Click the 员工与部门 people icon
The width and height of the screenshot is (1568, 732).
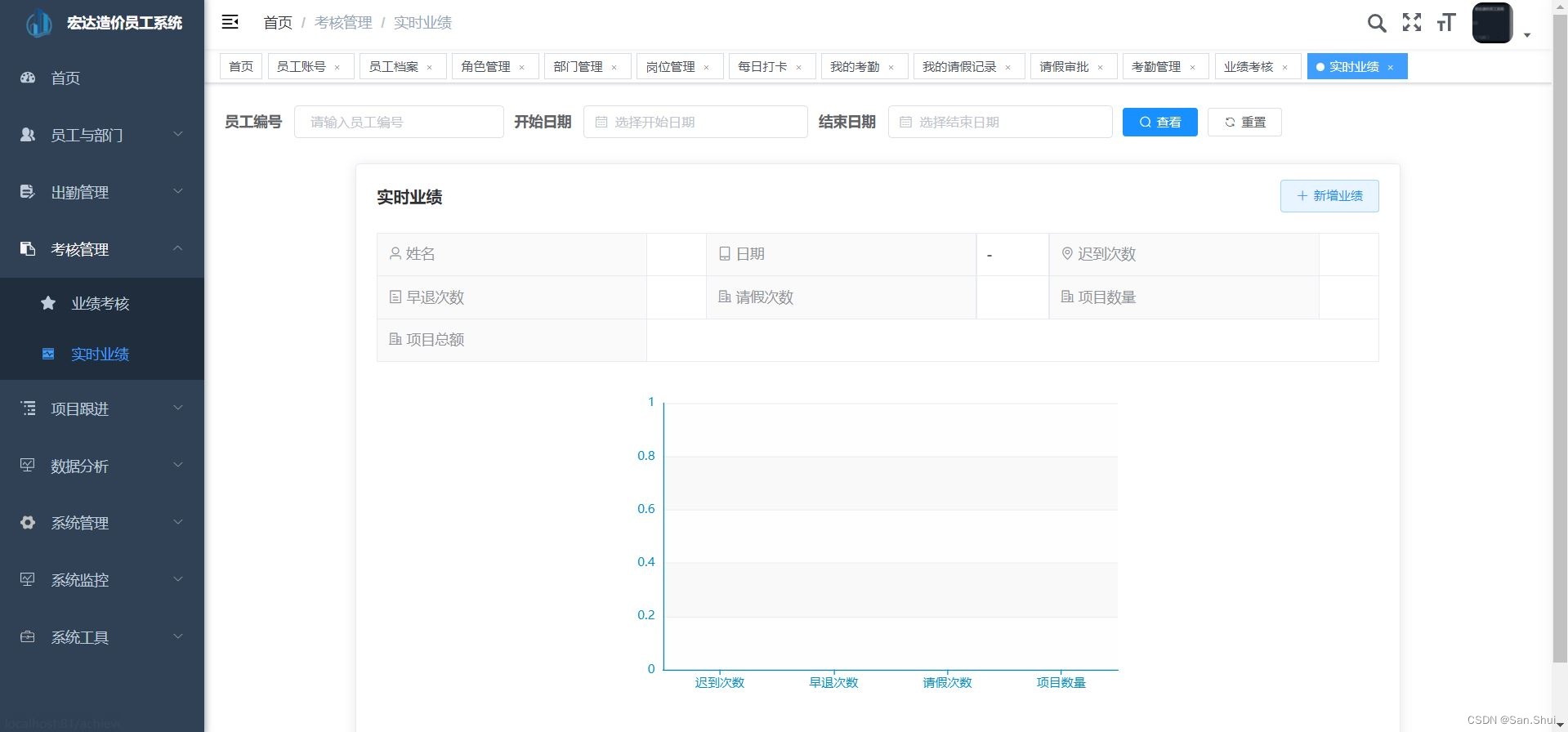point(28,135)
